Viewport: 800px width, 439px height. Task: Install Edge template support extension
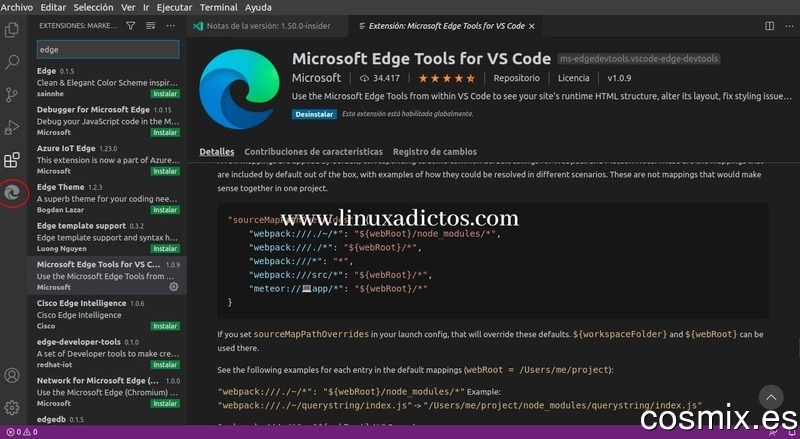pyautogui.click(x=165, y=249)
